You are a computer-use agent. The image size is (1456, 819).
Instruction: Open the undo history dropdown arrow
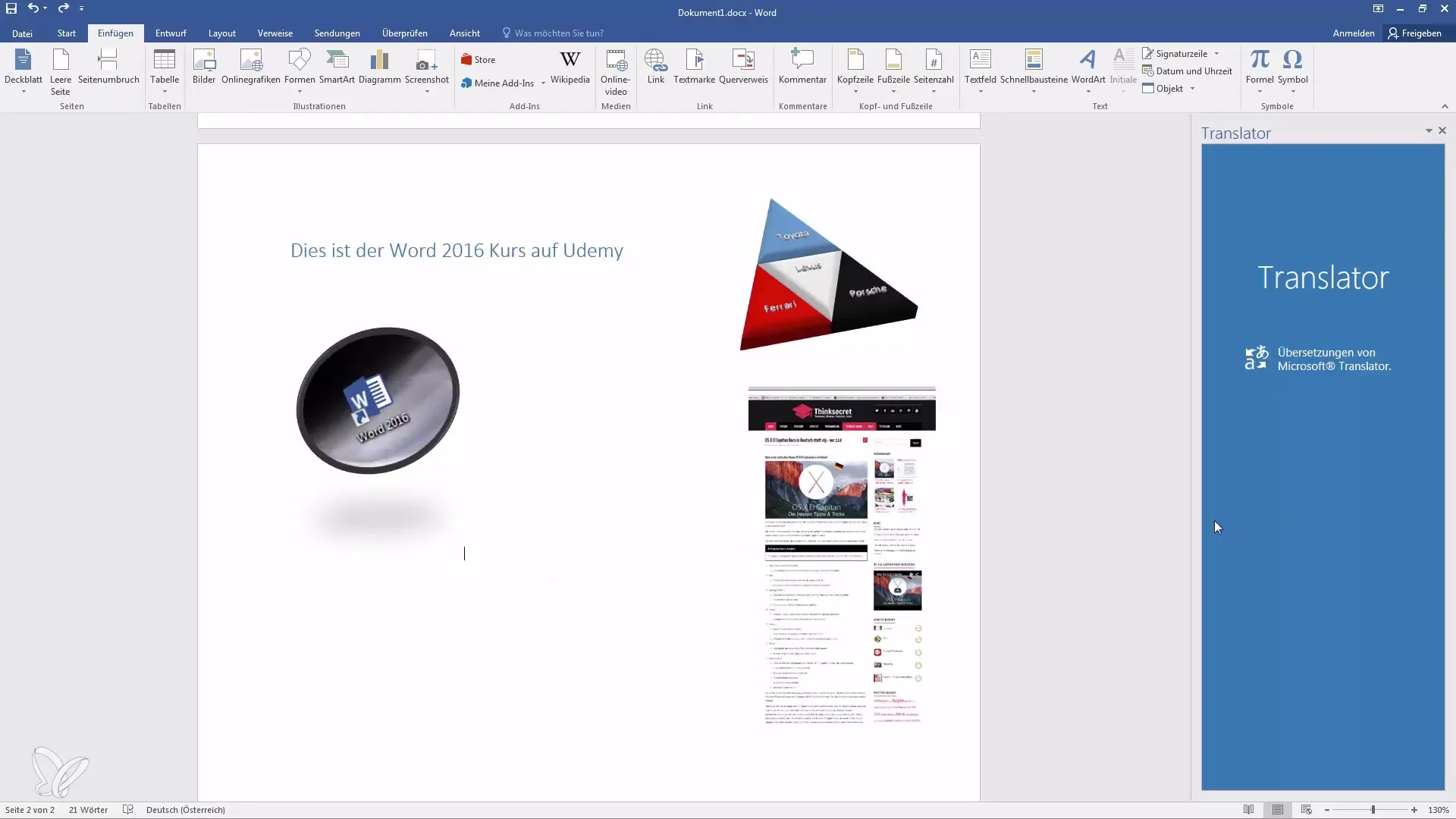[45, 8]
